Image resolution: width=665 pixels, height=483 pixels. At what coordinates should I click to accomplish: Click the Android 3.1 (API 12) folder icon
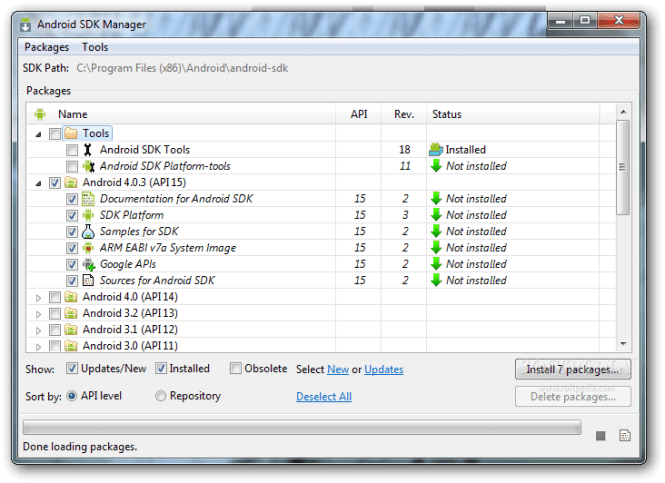pos(71,329)
